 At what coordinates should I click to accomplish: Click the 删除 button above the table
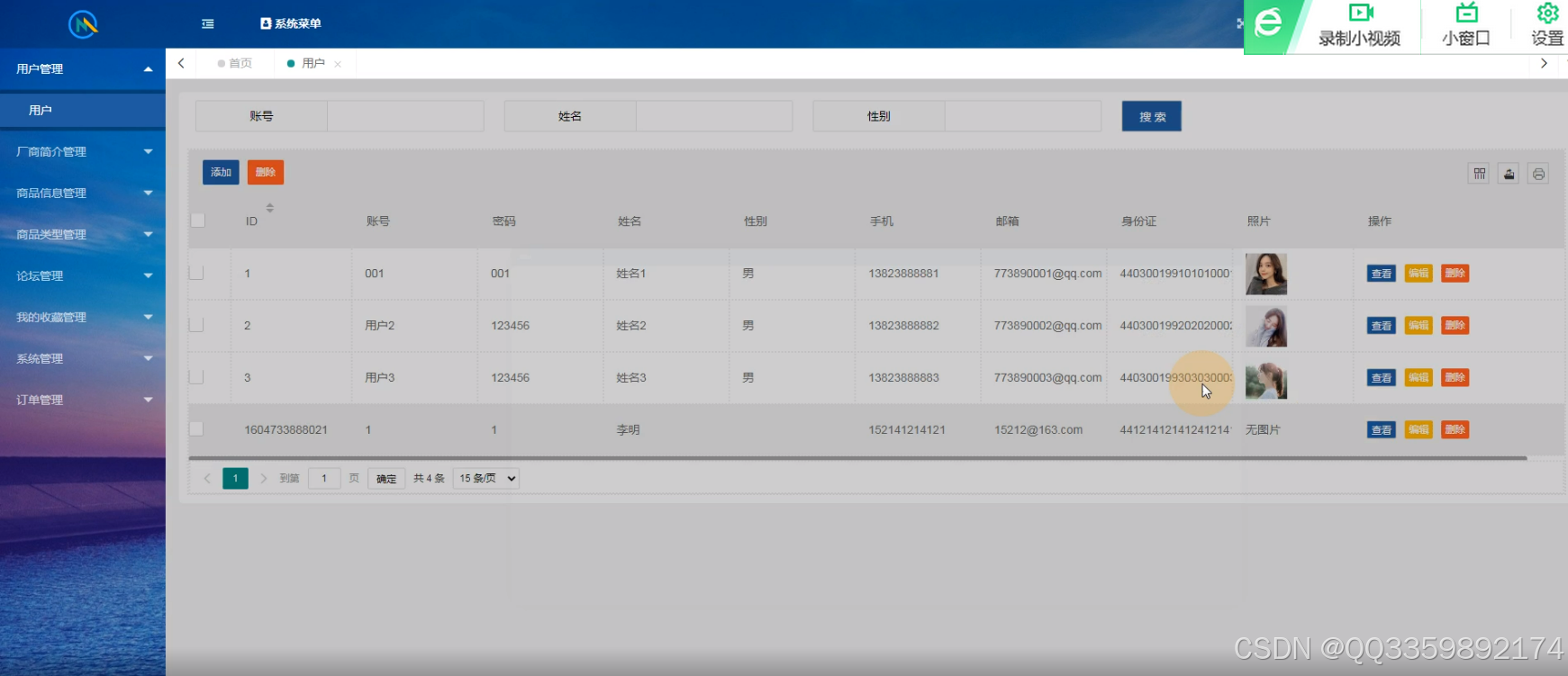click(x=266, y=172)
